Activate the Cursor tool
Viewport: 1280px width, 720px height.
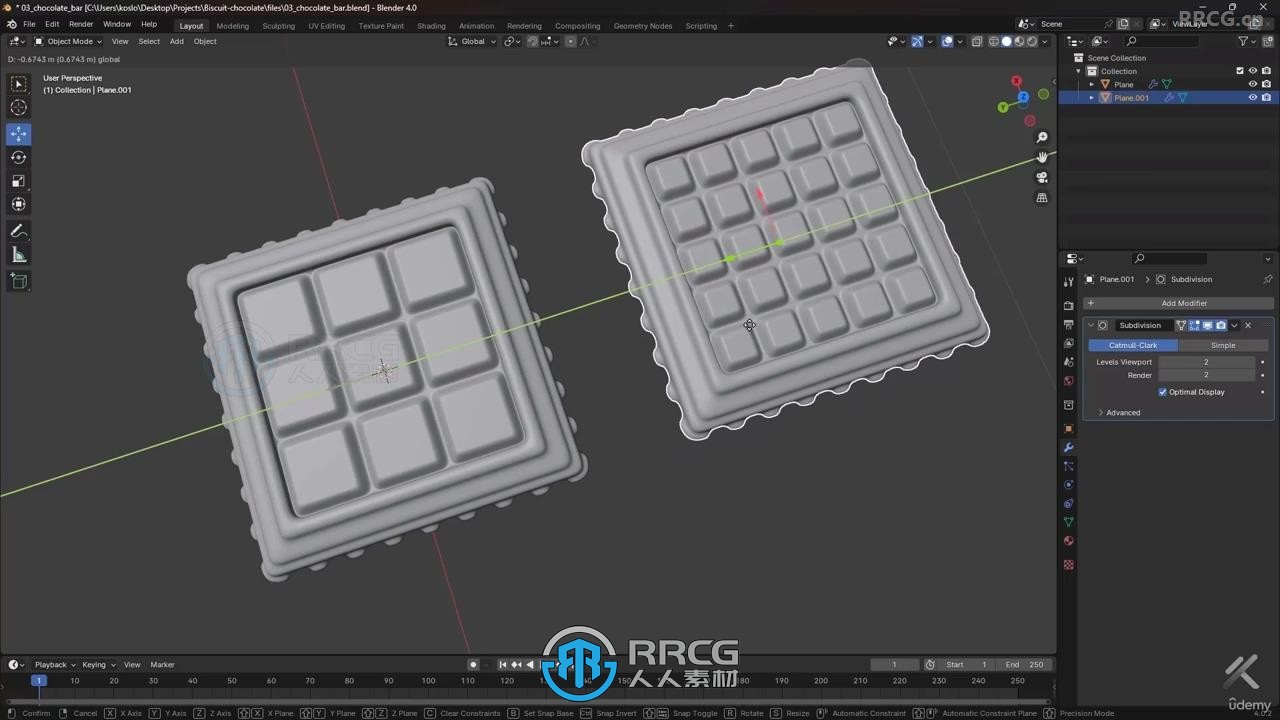point(19,107)
